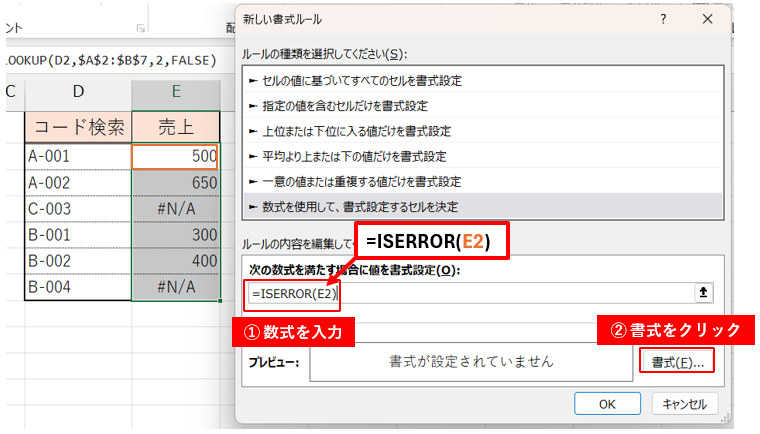Click the help question mark in dialog title
Viewport: 760px width, 434px height.
tap(664, 19)
